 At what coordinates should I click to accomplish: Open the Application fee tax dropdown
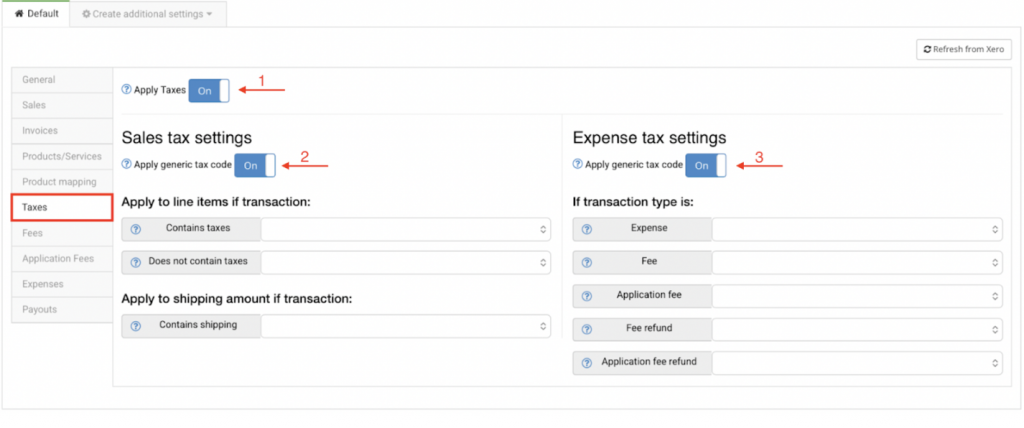(x=857, y=296)
